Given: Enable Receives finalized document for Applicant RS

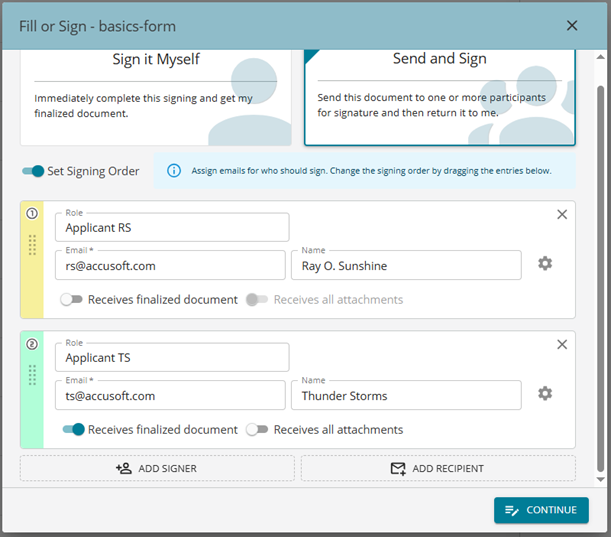Looking at the screenshot, I should pyautogui.click(x=71, y=300).
